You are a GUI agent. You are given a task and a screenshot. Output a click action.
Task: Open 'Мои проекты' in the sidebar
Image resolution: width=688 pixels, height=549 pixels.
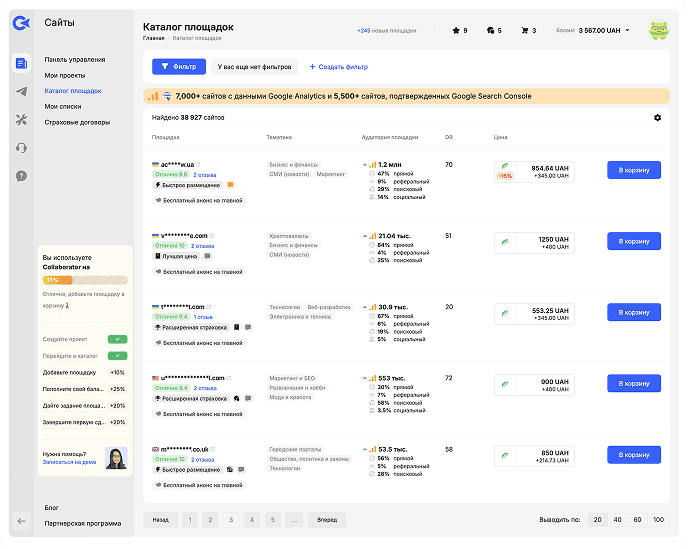65,75
